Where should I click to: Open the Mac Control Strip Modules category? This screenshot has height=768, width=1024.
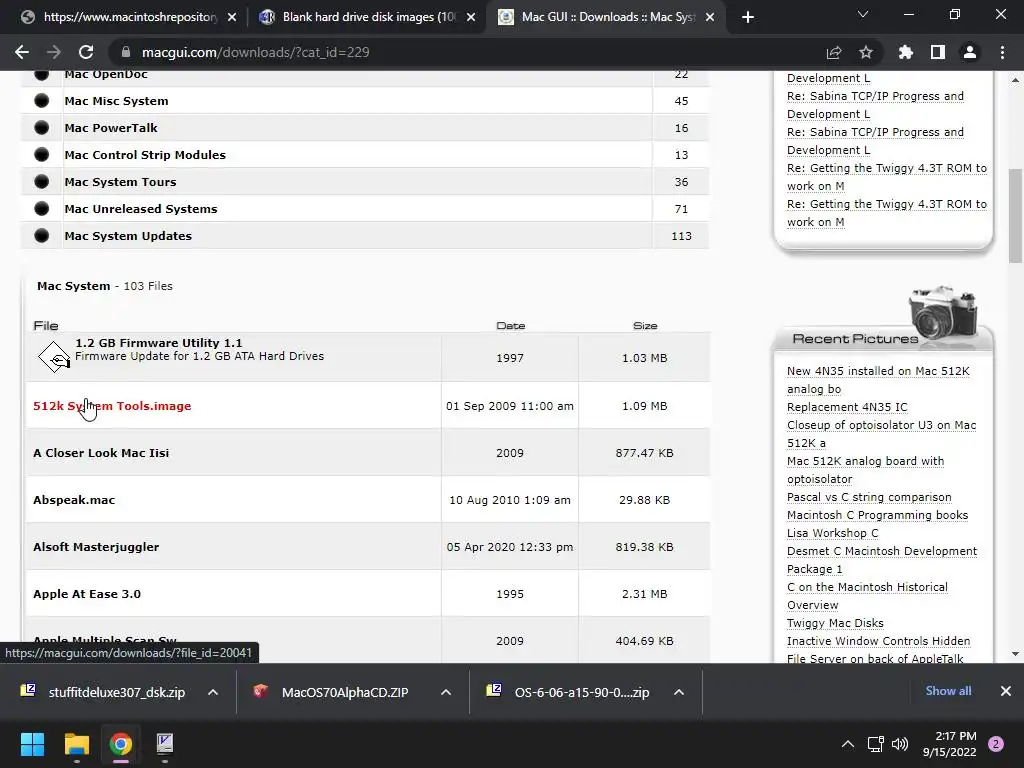tap(145, 155)
